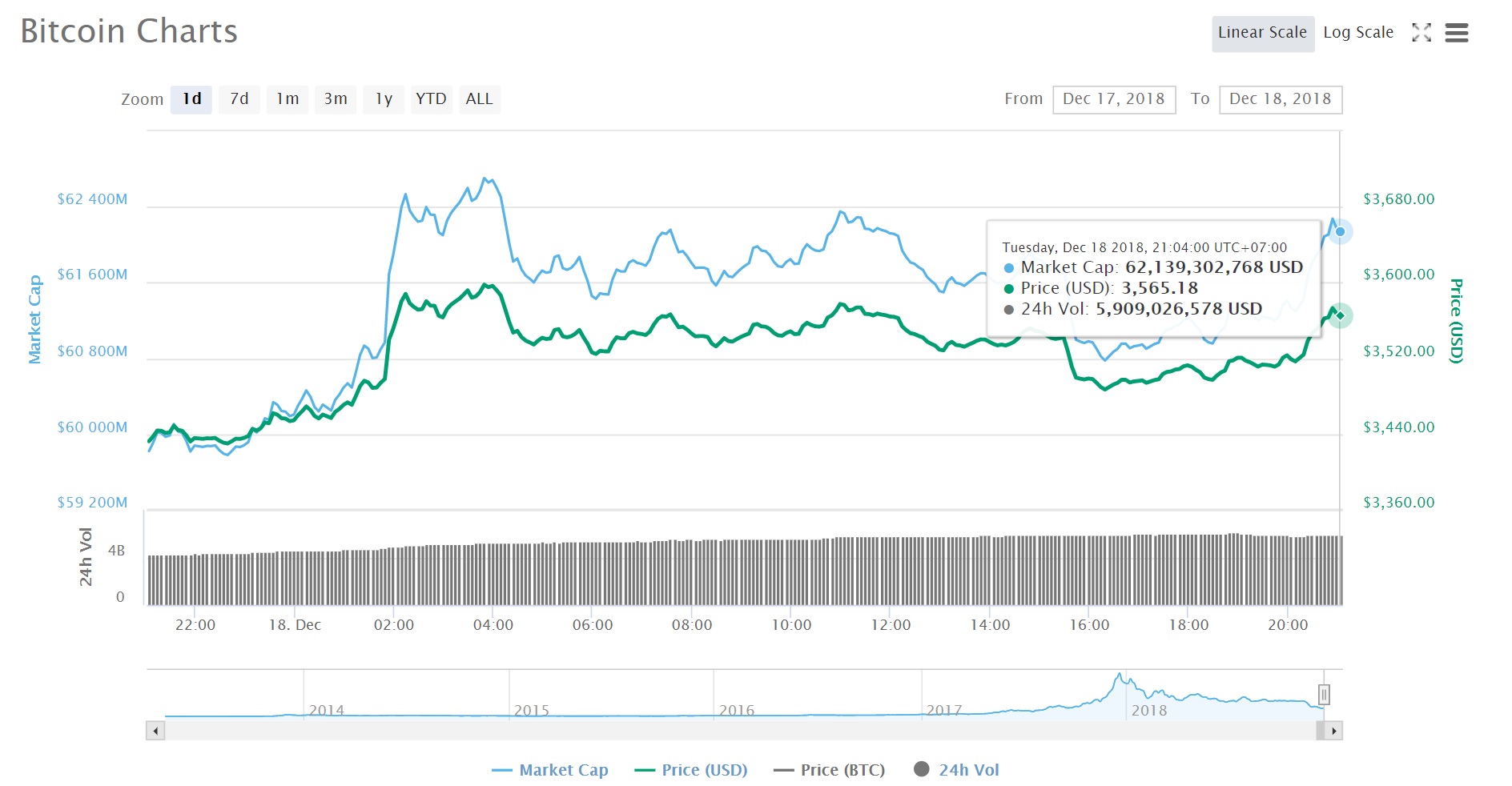Click the 04:00 time axis label
Screen dimensions: 1512x786
[x=493, y=625]
